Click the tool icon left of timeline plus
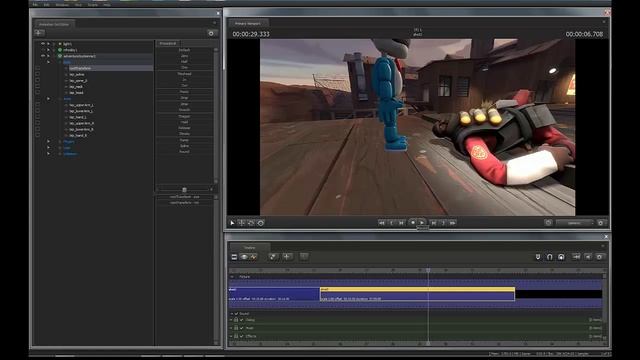 pyautogui.click(x=273, y=256)
